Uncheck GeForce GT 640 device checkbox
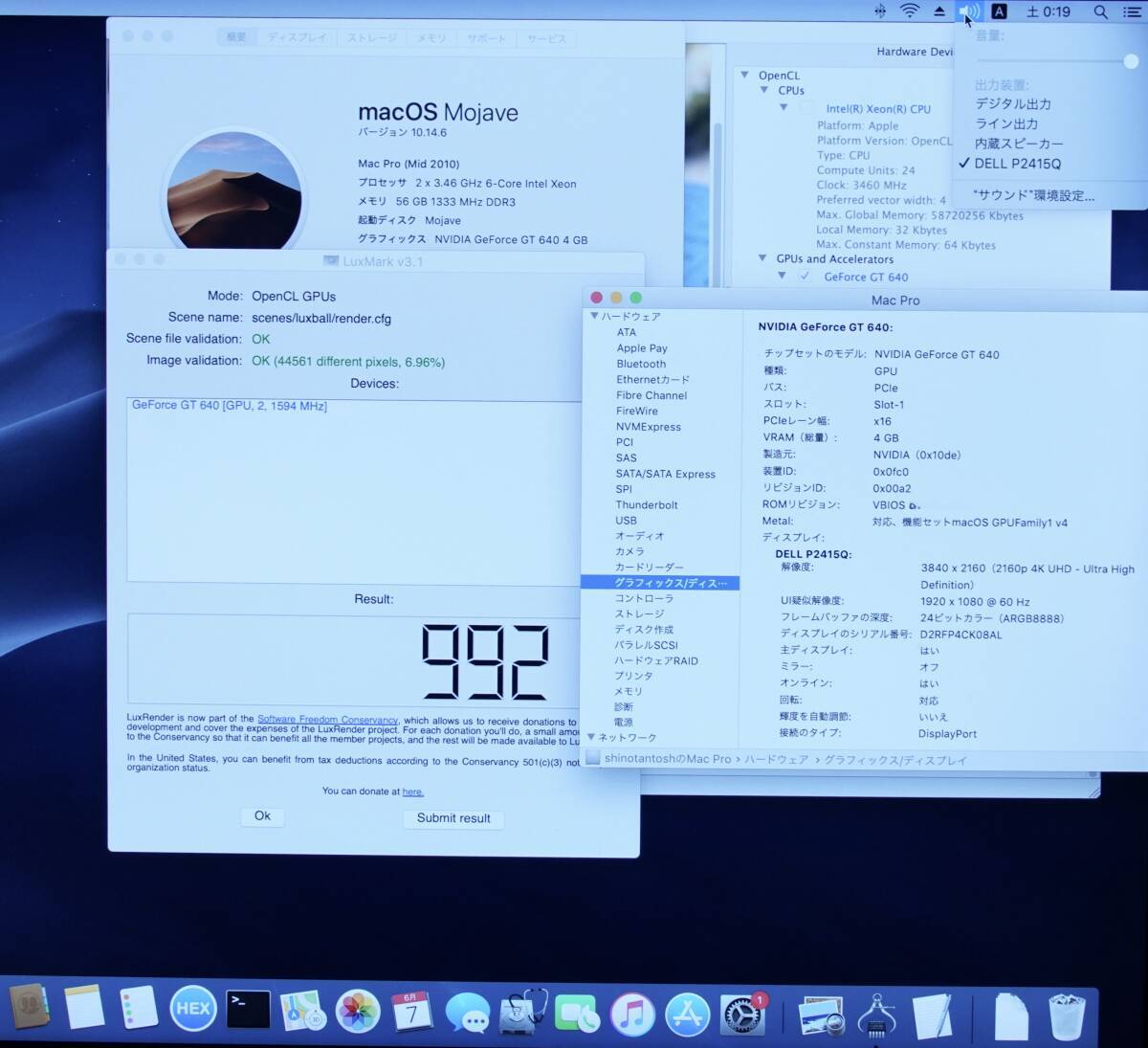 (806, 276)
